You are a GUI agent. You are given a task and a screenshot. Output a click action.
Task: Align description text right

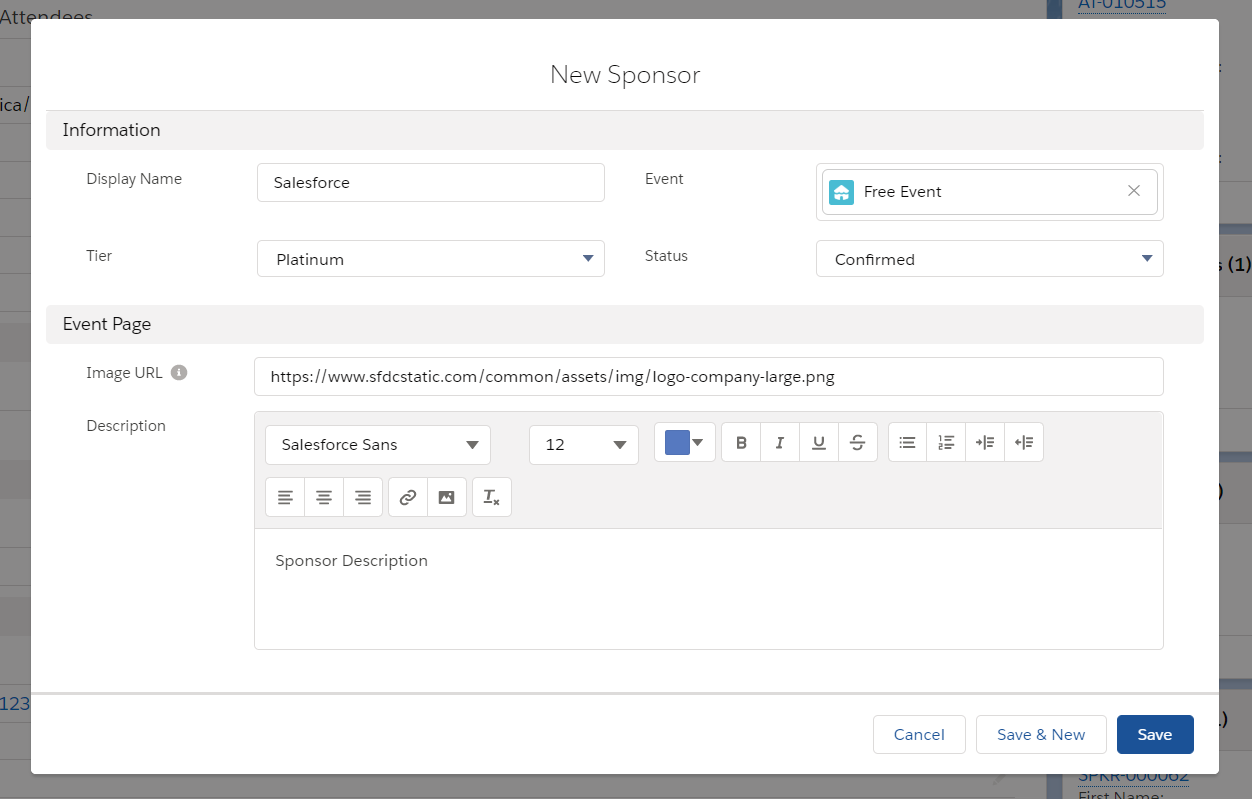point(363,497)
